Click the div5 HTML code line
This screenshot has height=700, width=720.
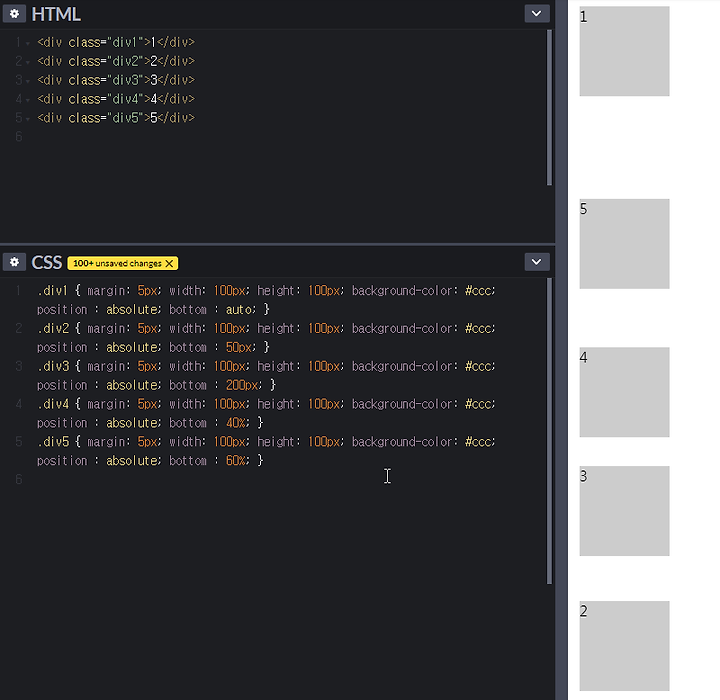(x=116, y=118)
